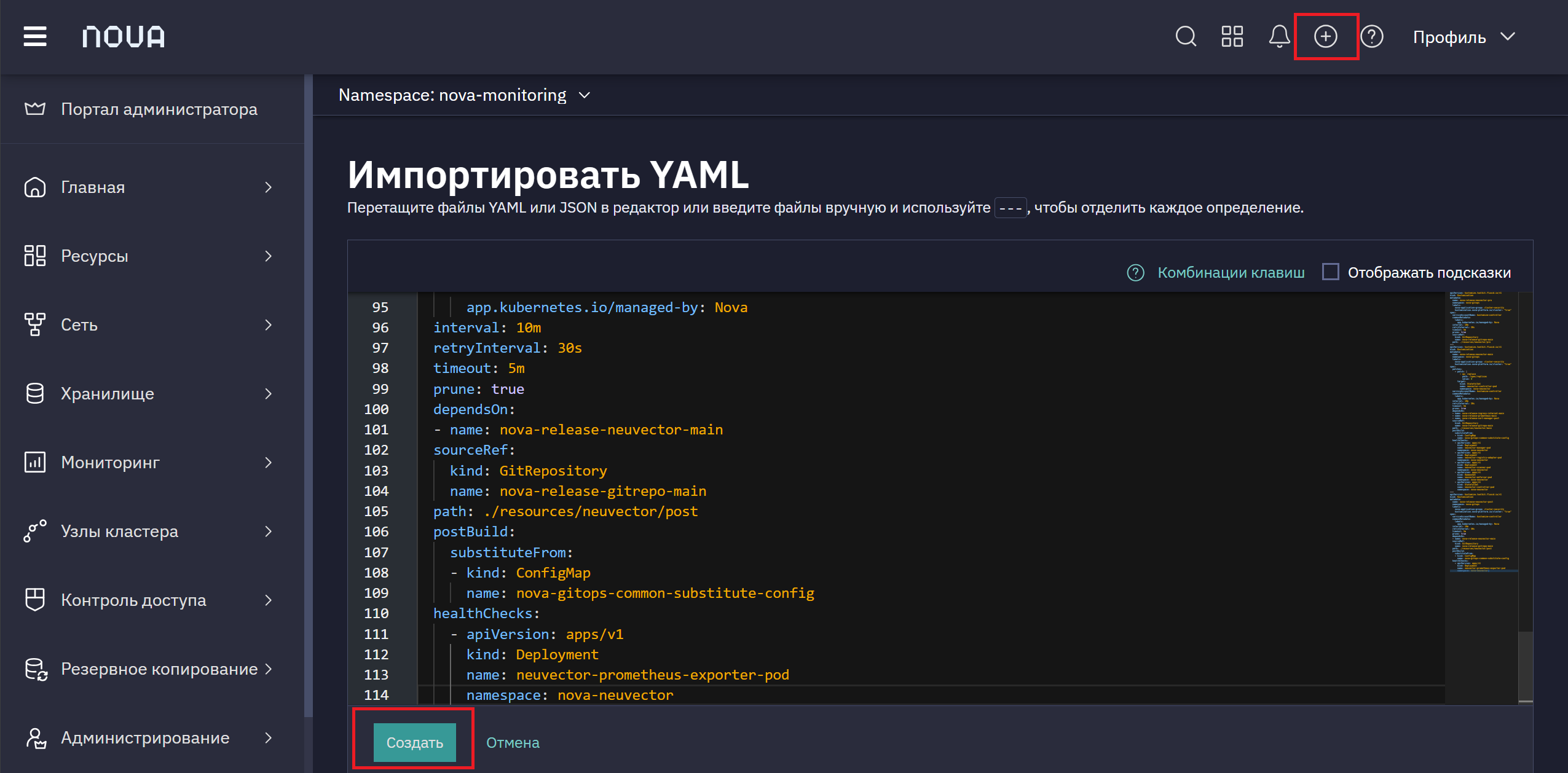Expand Контроль доступа section chevron

pyautogui.click(x=268, y=600)
